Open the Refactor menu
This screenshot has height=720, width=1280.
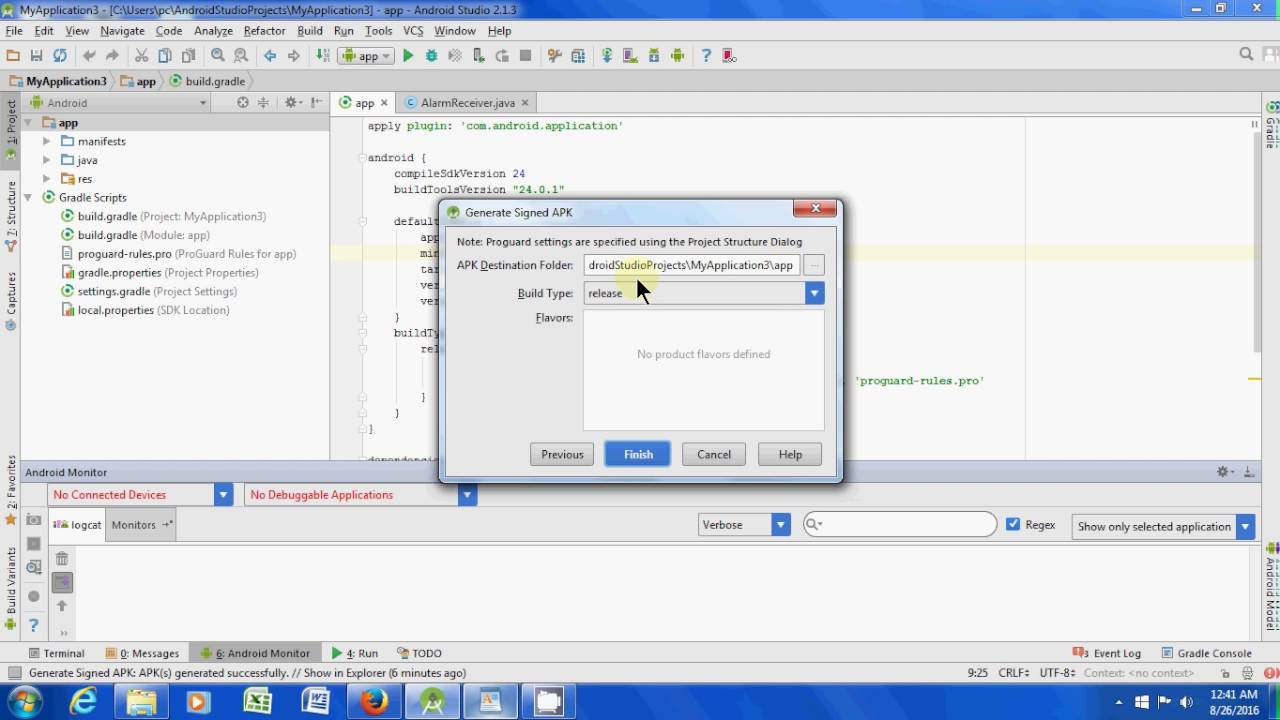[264, 31]
